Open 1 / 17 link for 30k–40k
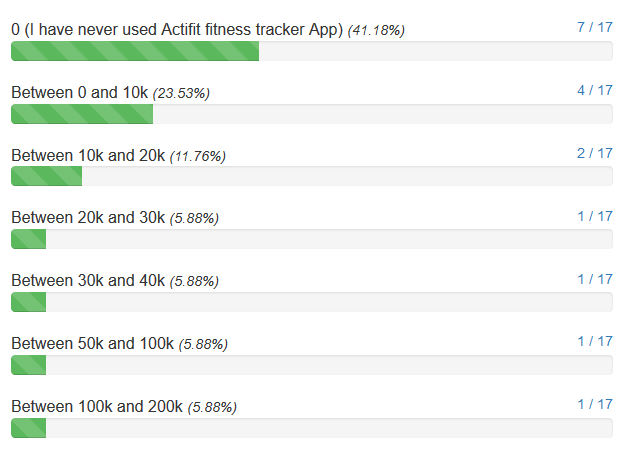The height and width of the screenshot is (464, 624). pyautogui.click(x=595, y=279)
